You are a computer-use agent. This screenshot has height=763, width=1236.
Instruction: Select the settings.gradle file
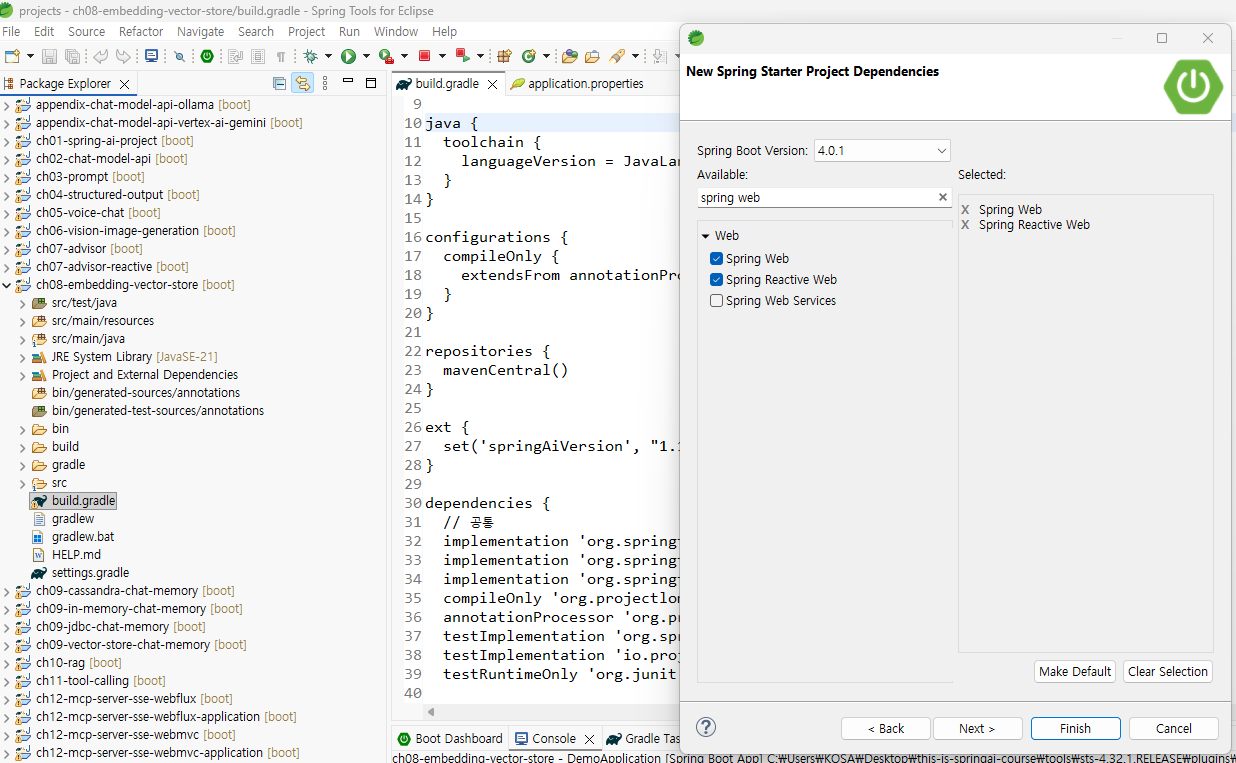(90, 573)
